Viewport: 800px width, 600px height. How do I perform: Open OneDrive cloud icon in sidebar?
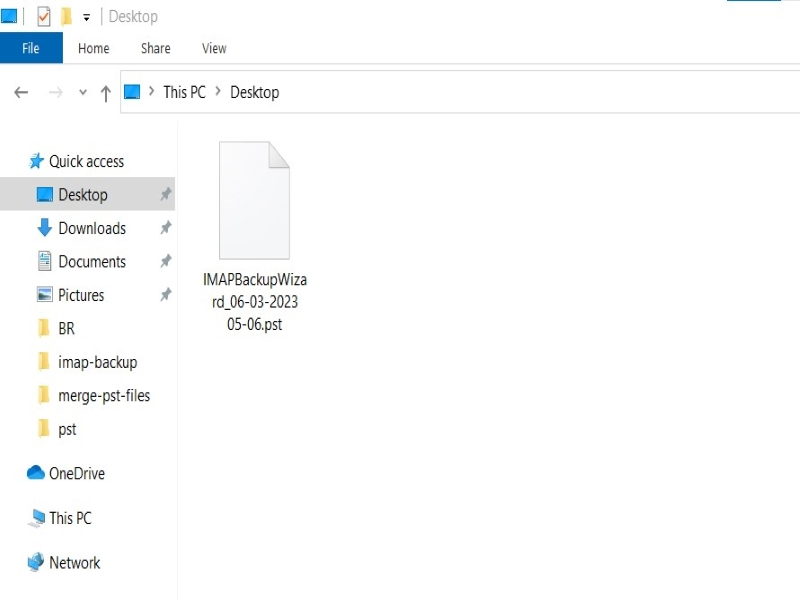[36, 473]
